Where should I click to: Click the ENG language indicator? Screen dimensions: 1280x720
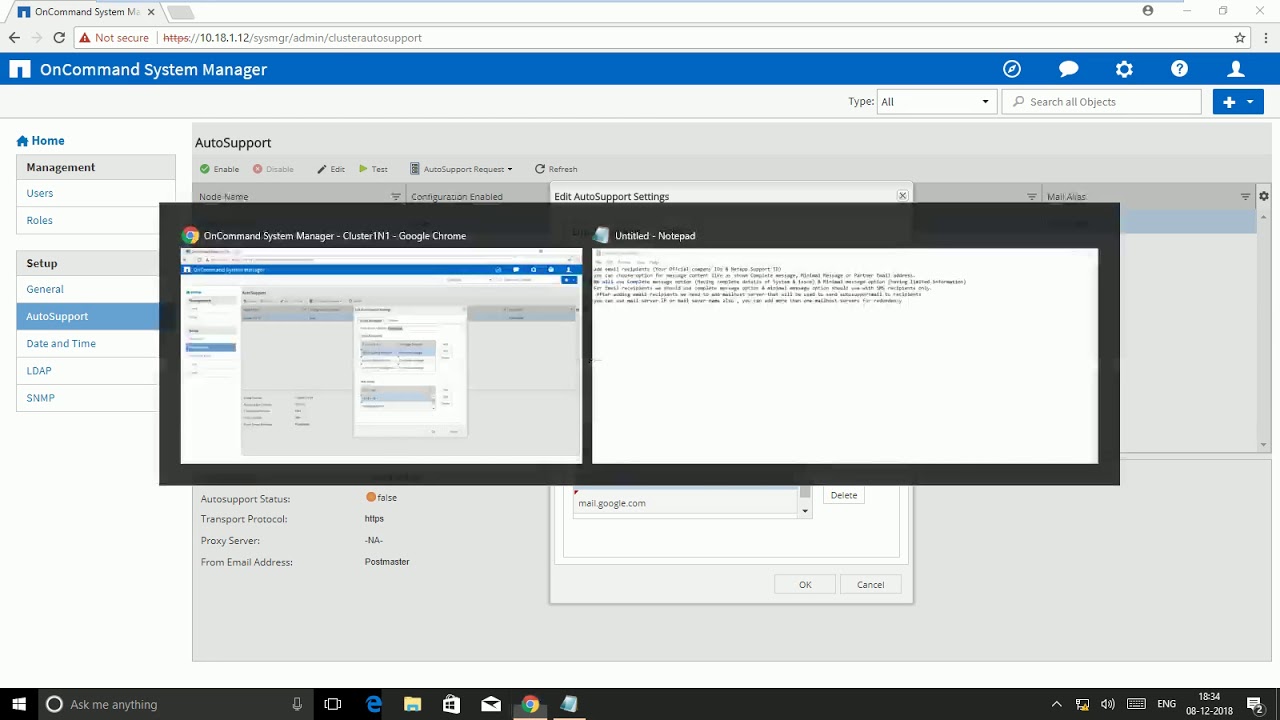click(x=1166, y=704)
